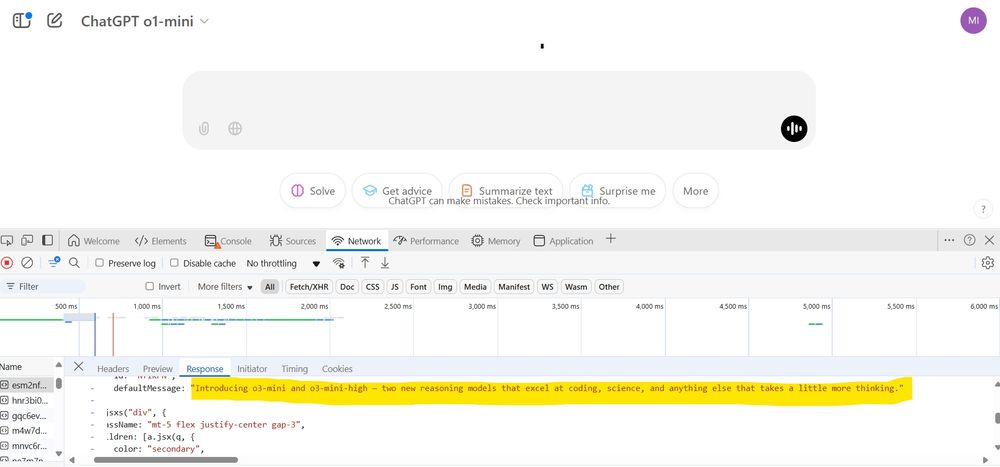Toggle the network filter bar icon
1000x467 pixels.
54,262
